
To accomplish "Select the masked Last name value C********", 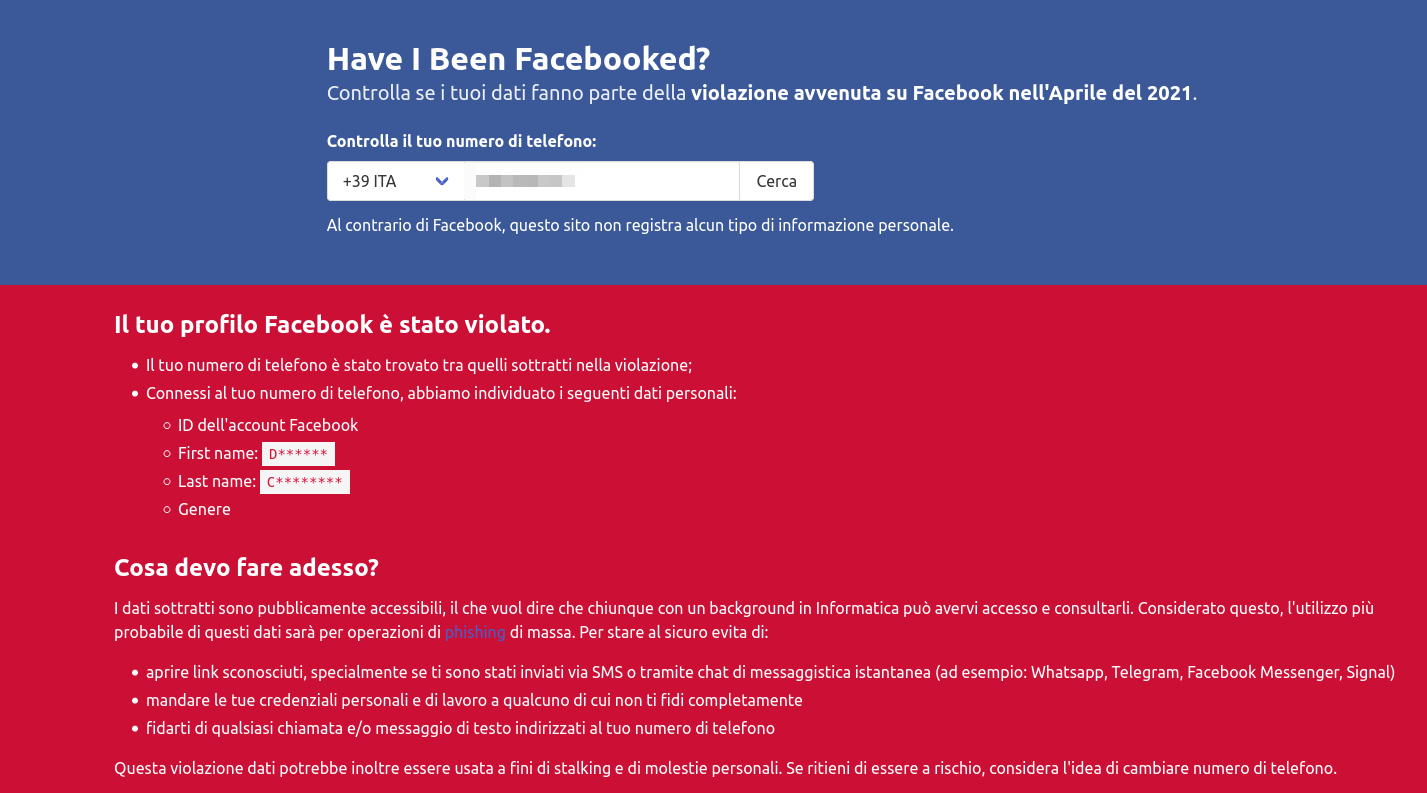I will 305,482.
